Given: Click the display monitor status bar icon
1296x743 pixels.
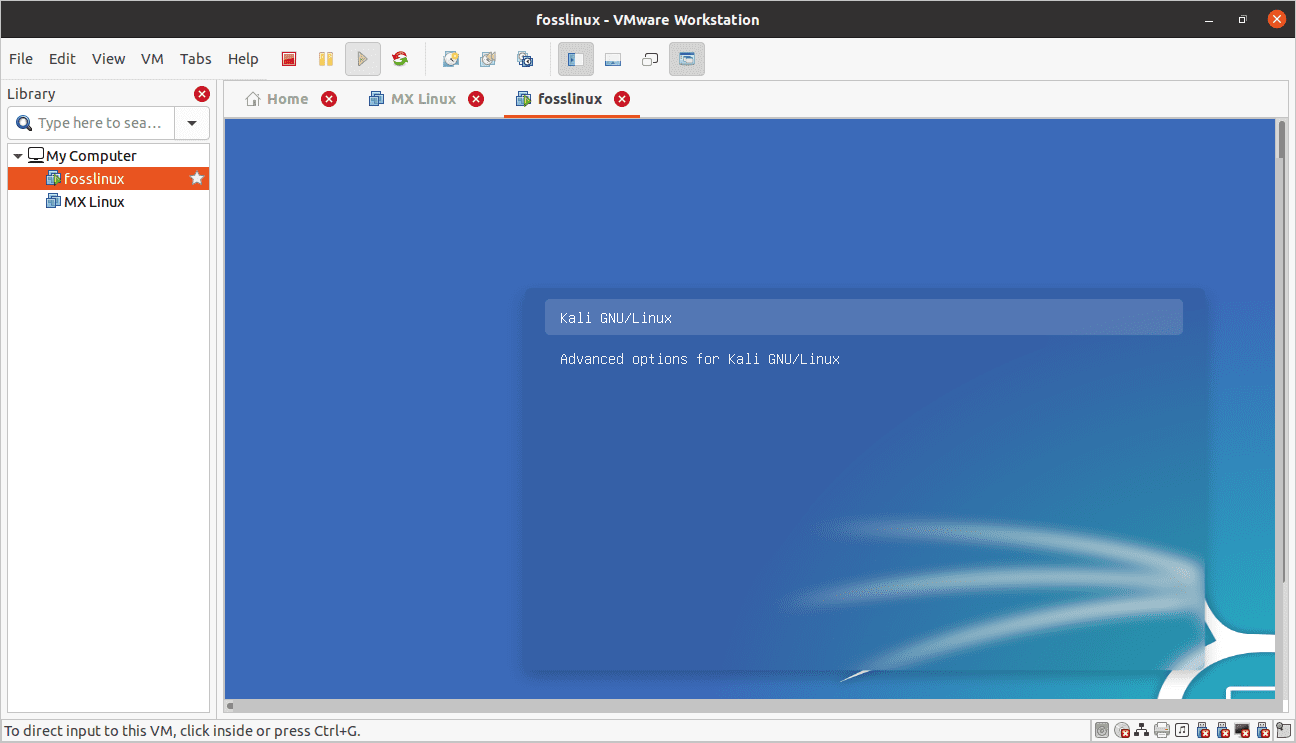Looking at the screenshot, I should [x=1244, y=731].
